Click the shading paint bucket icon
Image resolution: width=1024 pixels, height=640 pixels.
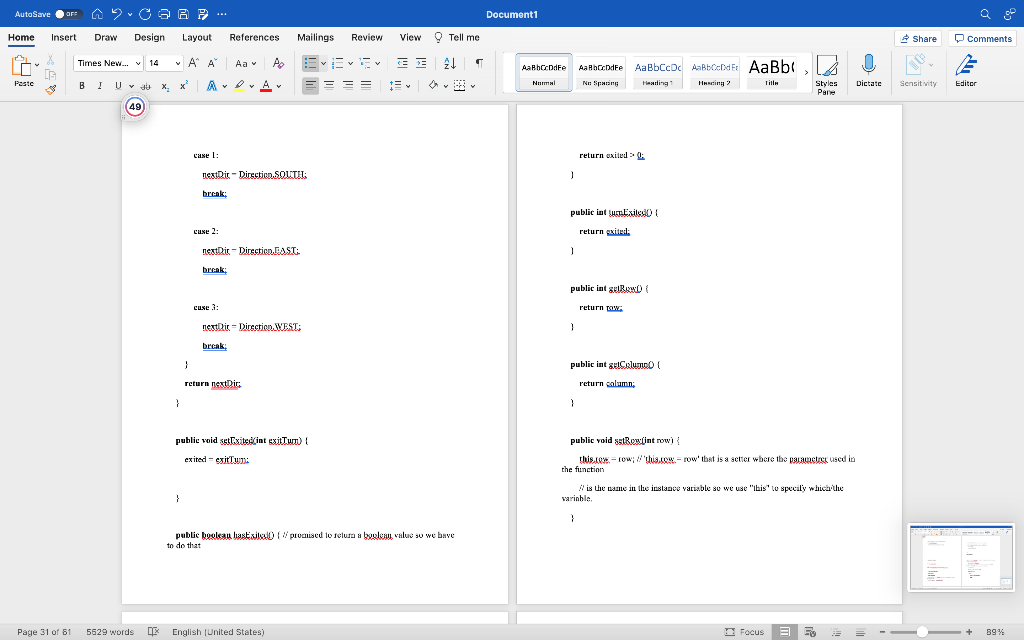coord(433,86)
